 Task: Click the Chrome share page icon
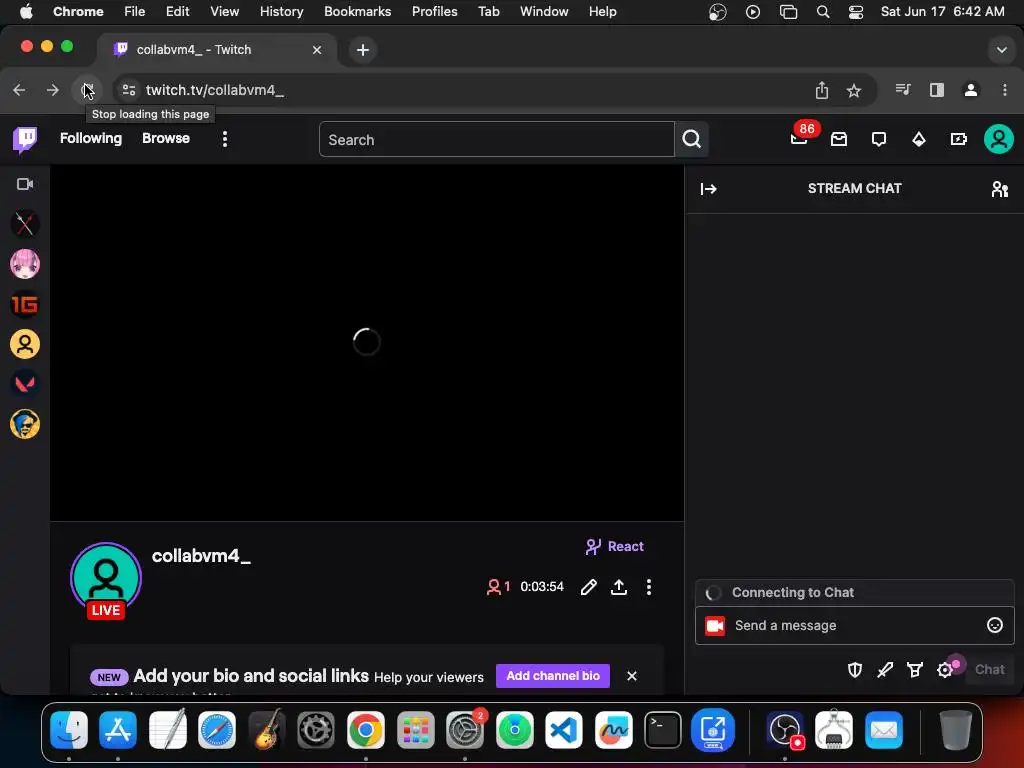tap(822, 90)
